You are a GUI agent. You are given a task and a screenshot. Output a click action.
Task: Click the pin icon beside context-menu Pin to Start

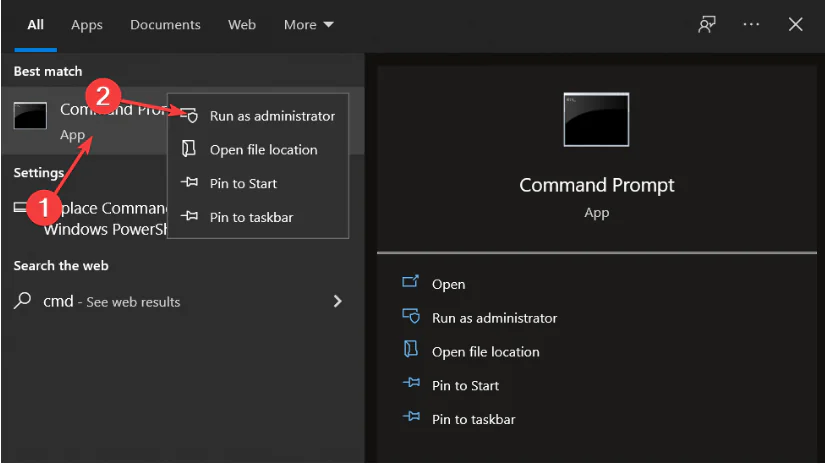pos(189,183)
